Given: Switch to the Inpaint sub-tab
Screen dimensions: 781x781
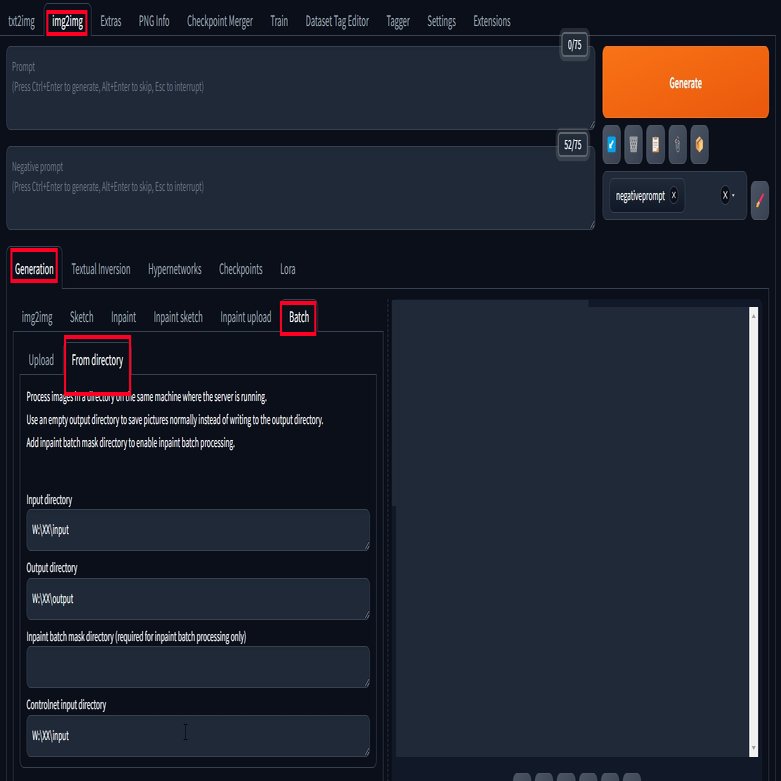Looking at the screenshot, I should point(123,317).
